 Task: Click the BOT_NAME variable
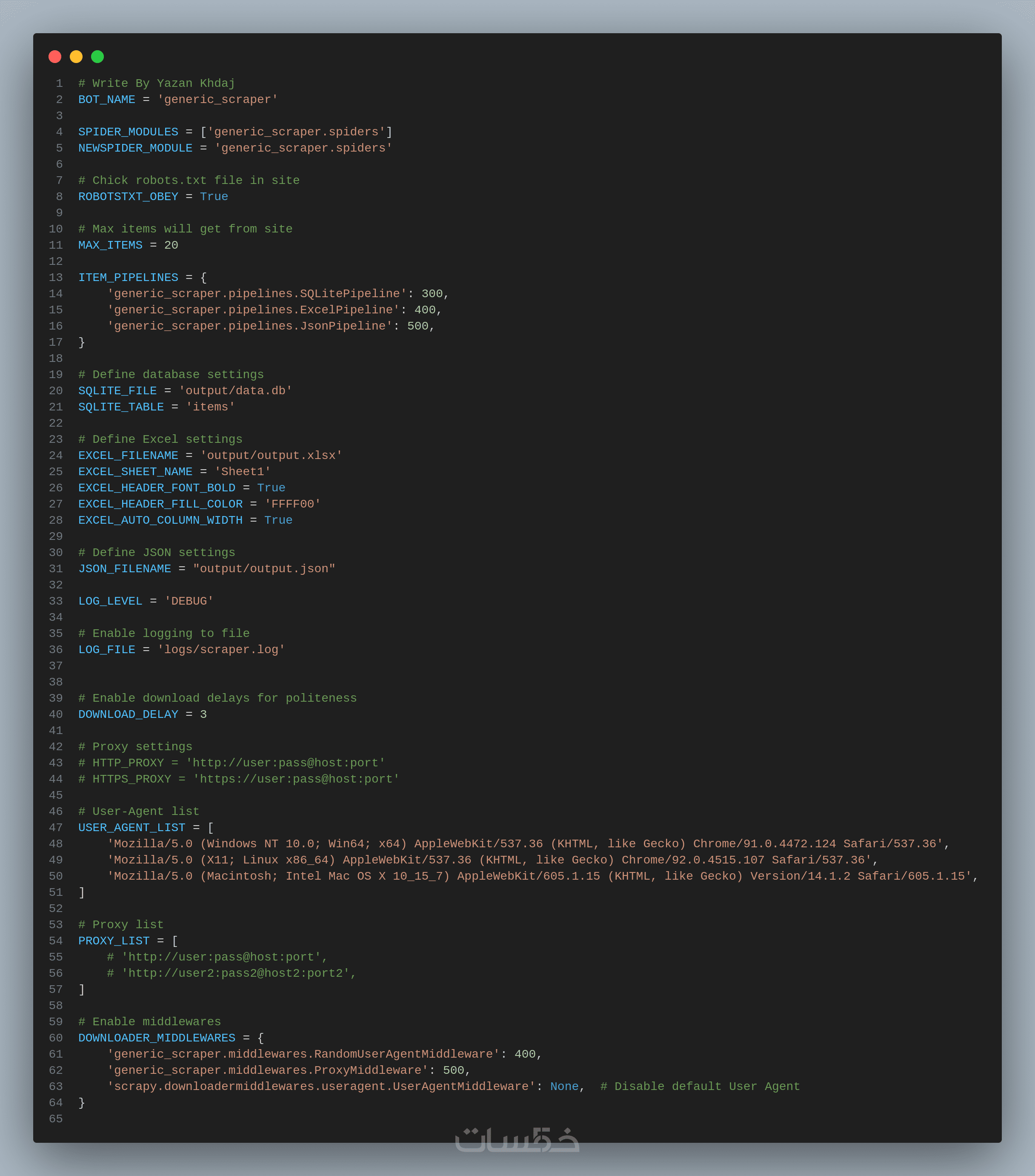click(106, 100)
